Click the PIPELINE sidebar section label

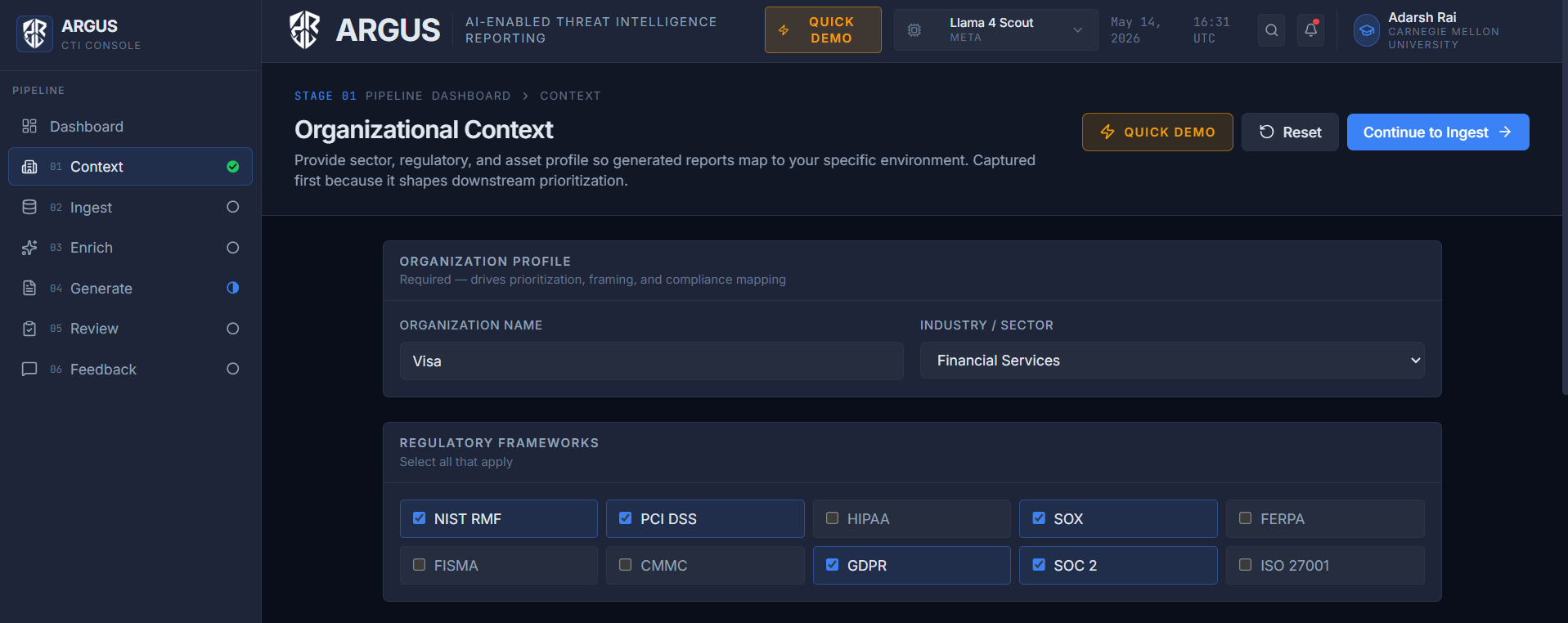[38, 91]
